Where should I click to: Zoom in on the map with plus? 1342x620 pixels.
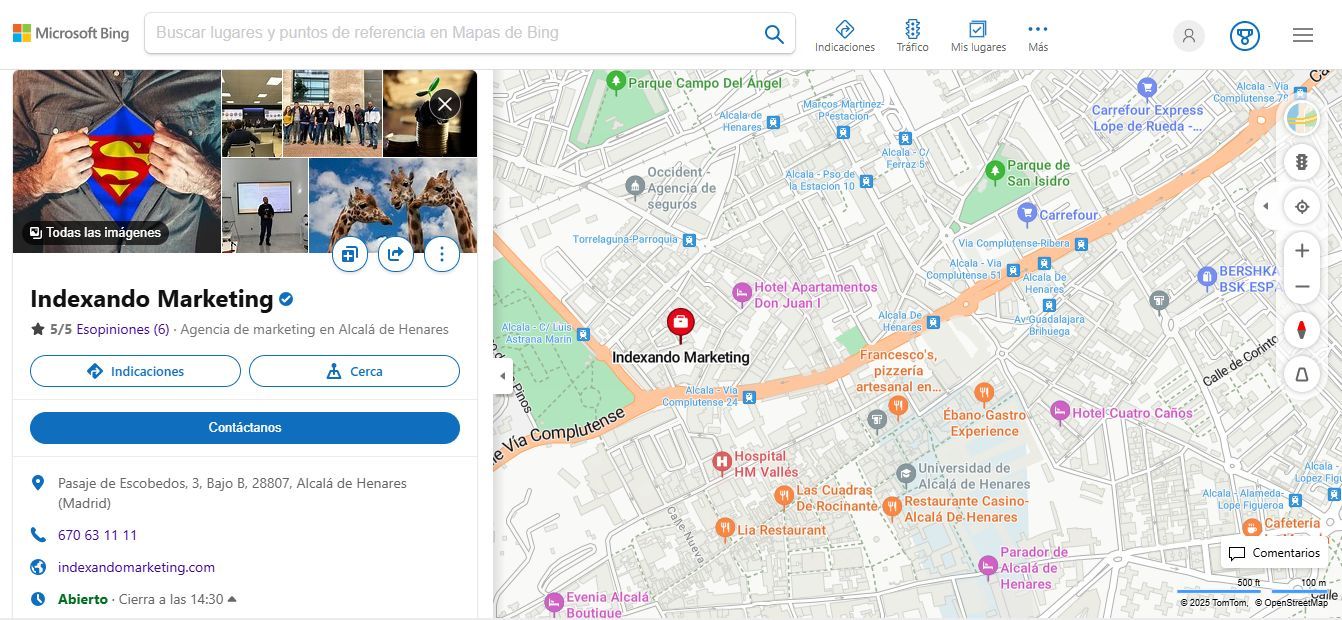click(x=1301, y=251)
